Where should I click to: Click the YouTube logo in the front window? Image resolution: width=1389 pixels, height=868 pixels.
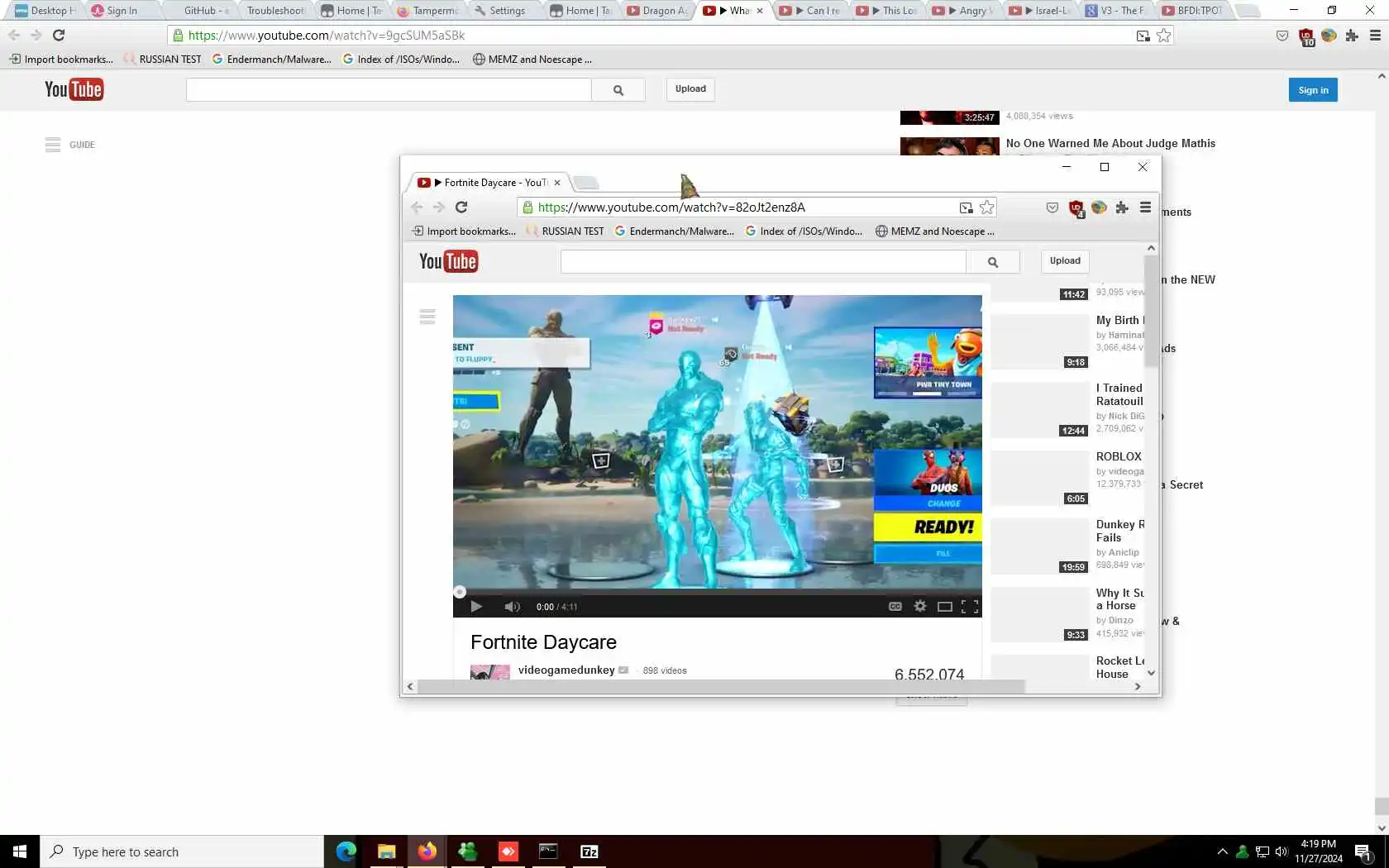tap(448, 261)
